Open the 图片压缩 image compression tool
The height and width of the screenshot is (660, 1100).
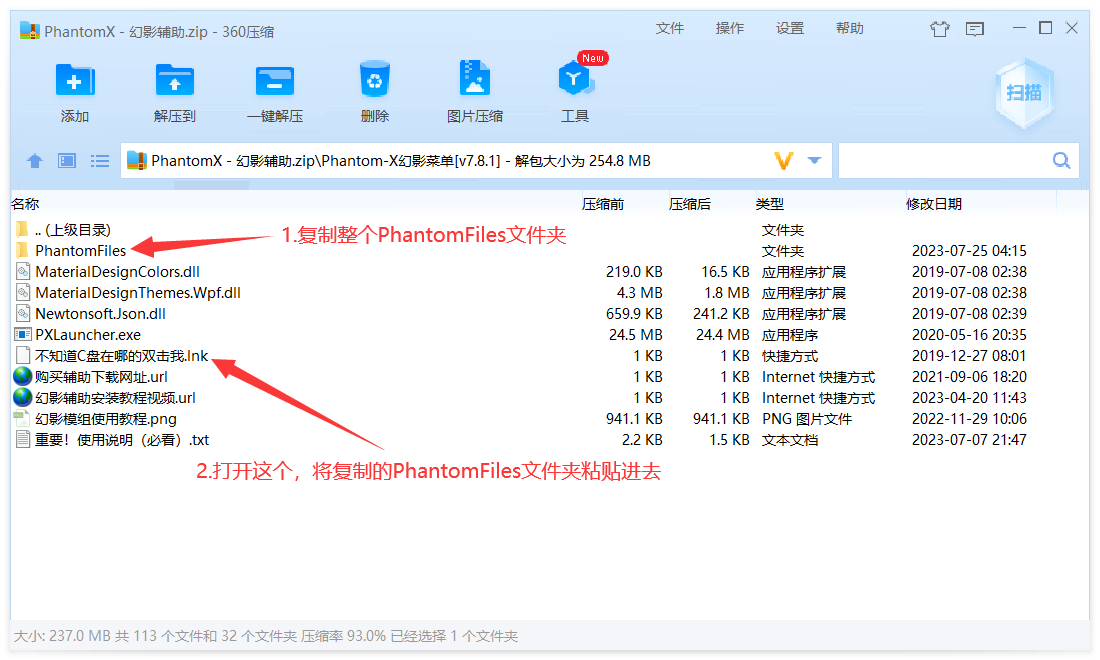point(475,78)
